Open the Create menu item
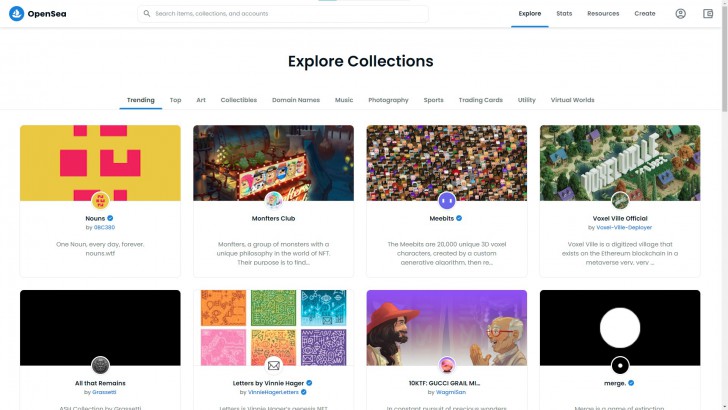 click(645, 13)
